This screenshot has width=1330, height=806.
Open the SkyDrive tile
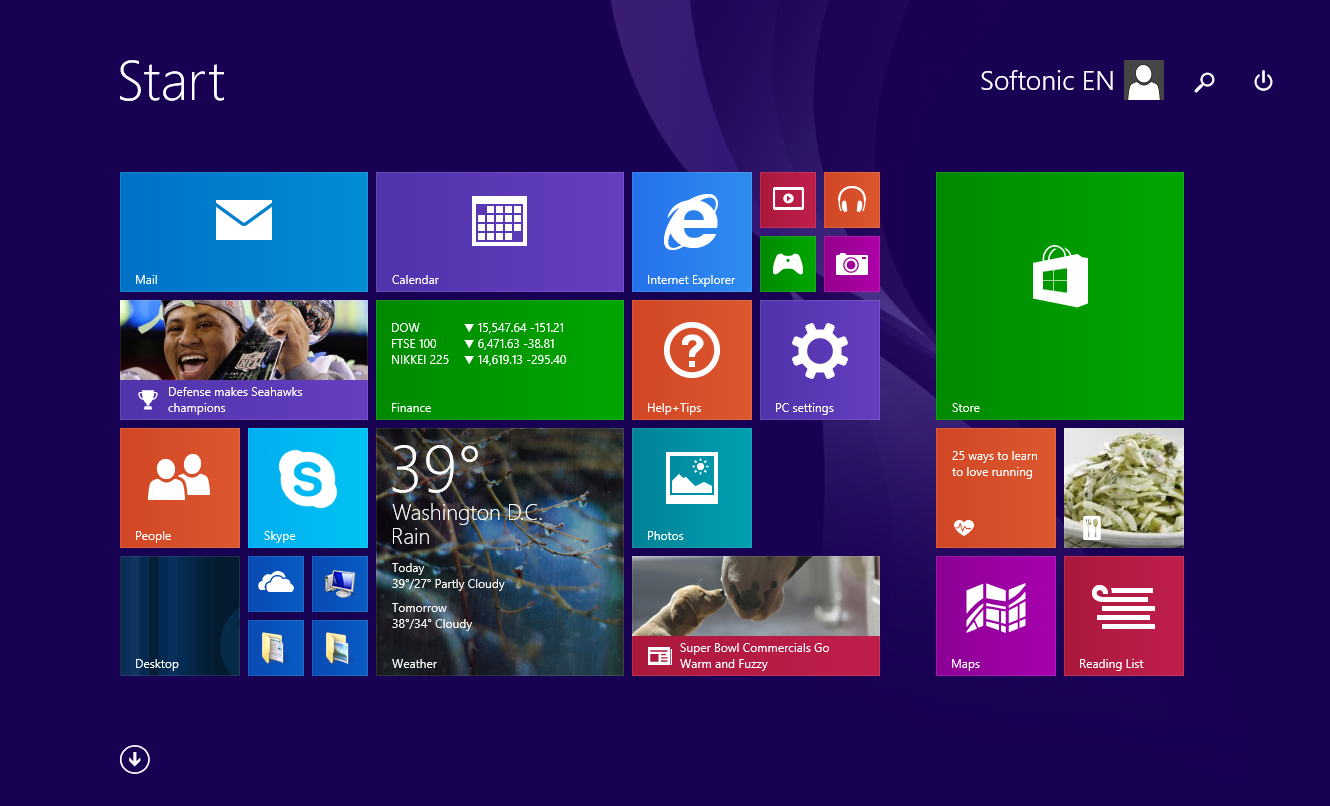(x=276, y=583)
